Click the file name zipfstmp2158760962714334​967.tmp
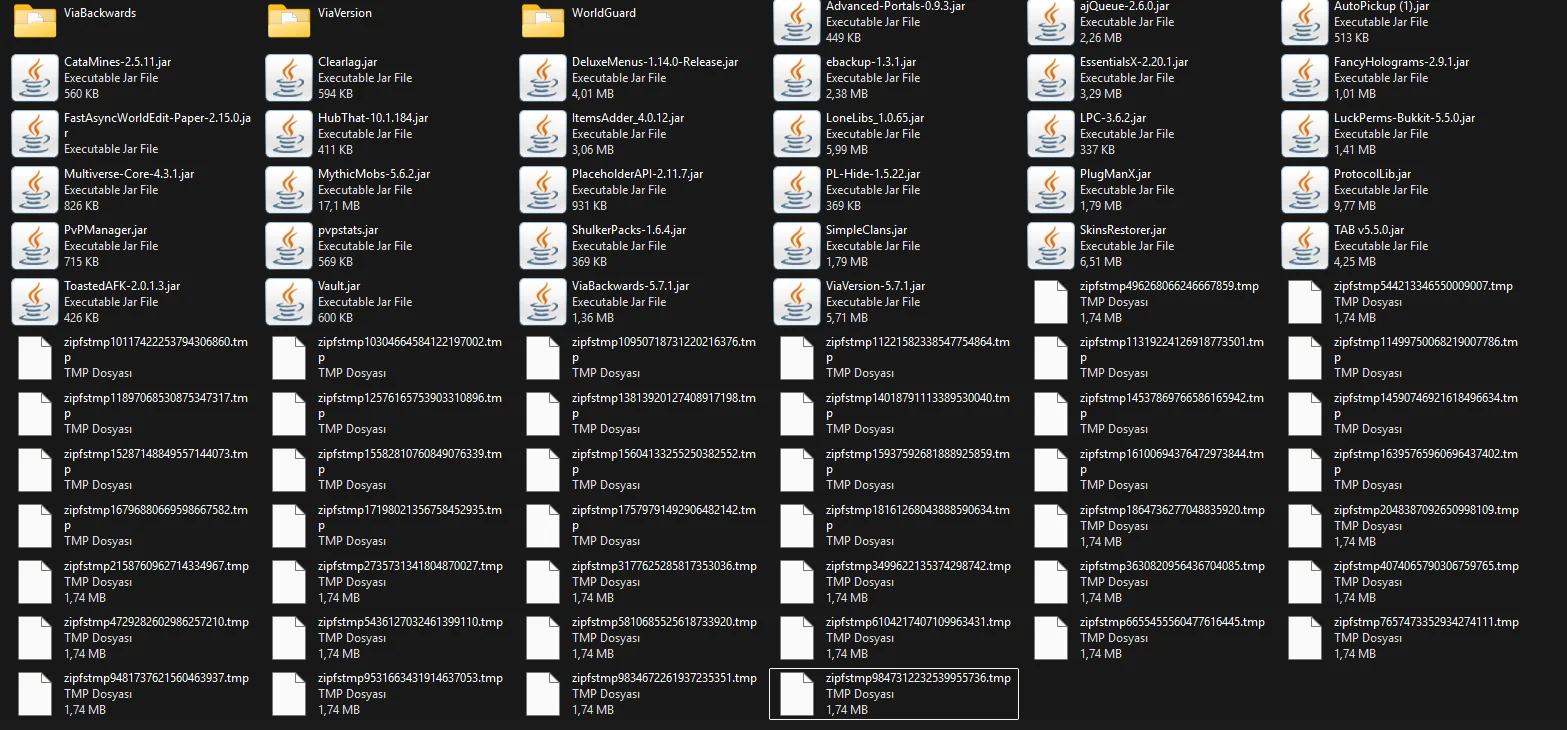The image size is (1567, 730). coord(156,566)
